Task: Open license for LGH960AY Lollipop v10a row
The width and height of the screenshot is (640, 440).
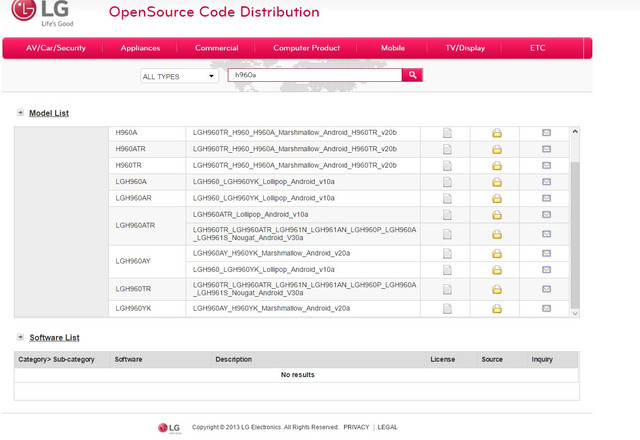Action: pyautogui.click(x=447, y=270)
